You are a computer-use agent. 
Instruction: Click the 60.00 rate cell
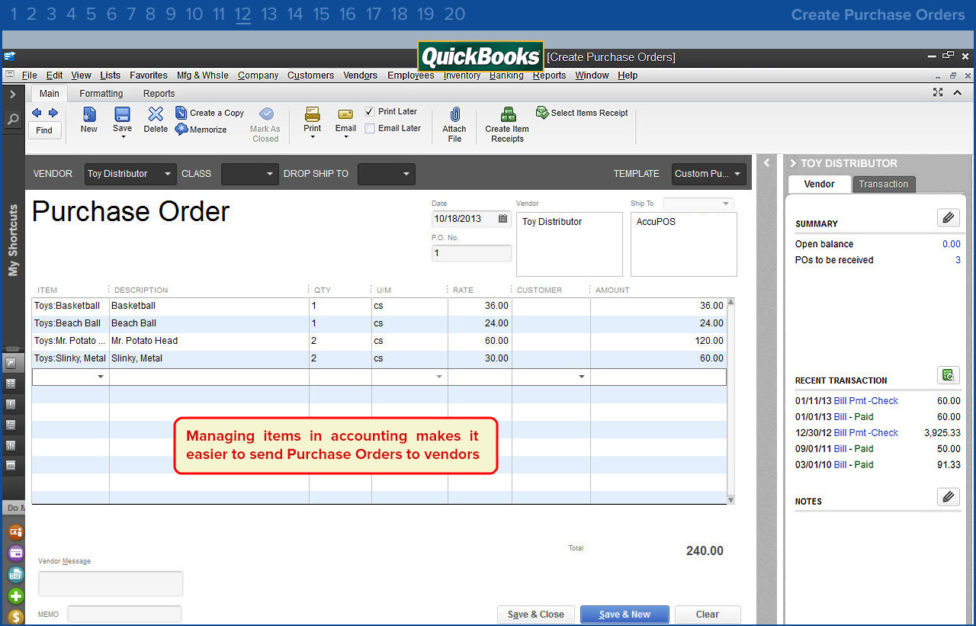pyautogui.click(x=479, y=341)
